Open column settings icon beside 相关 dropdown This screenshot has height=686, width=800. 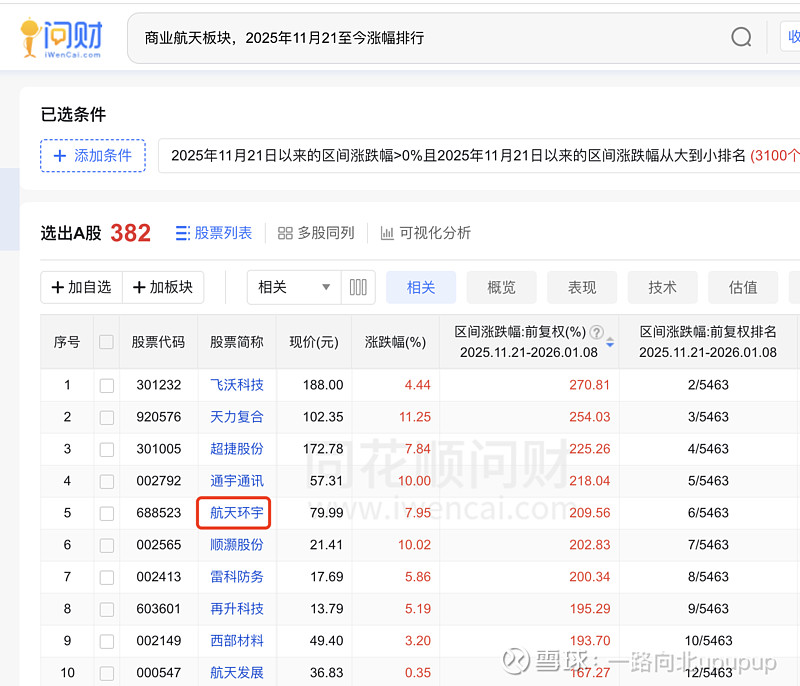tap(357, 287)
